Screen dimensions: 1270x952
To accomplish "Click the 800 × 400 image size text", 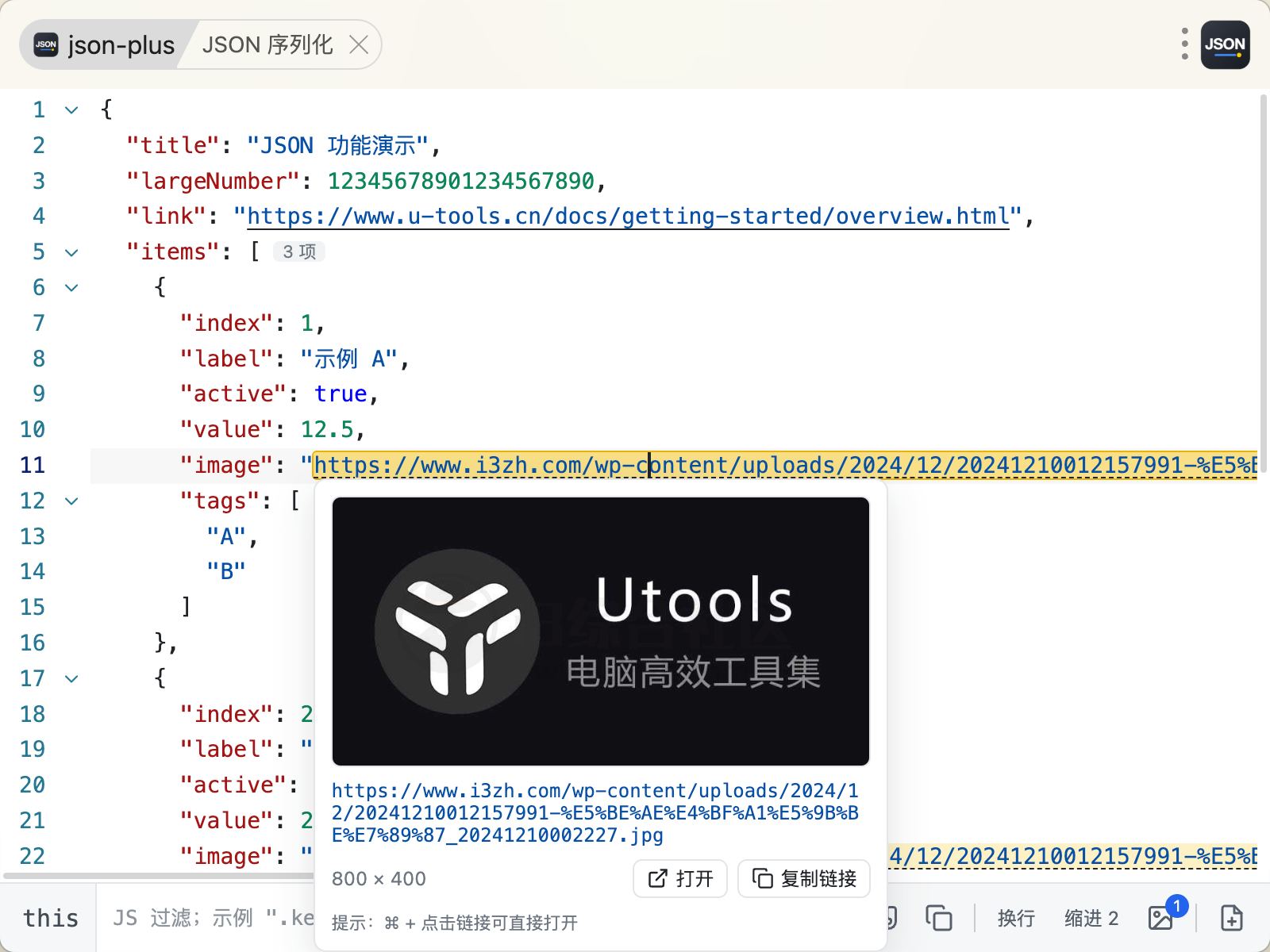I will [379, 878].
